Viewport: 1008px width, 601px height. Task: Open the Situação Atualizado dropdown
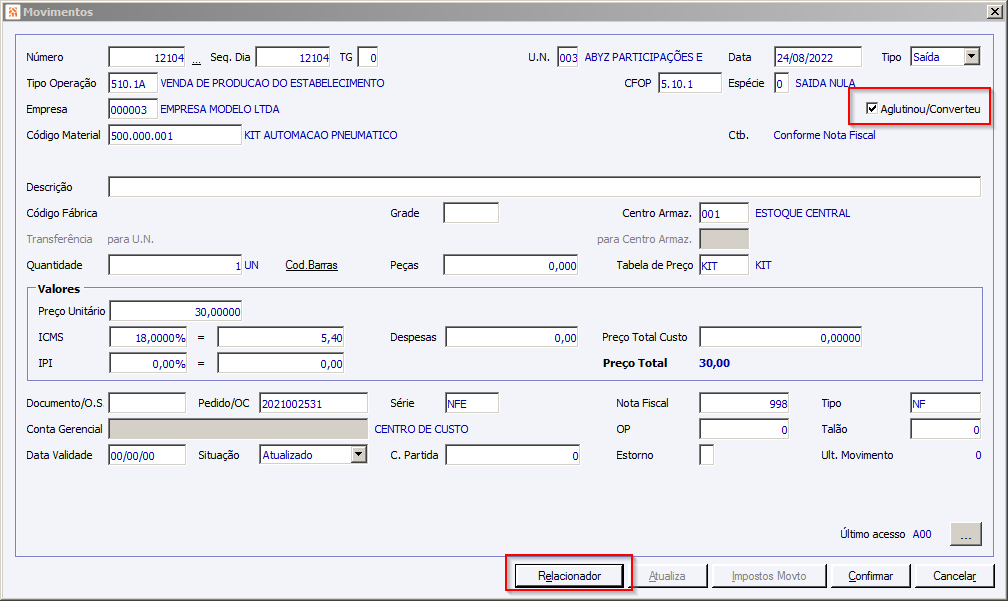coord(359,454)
